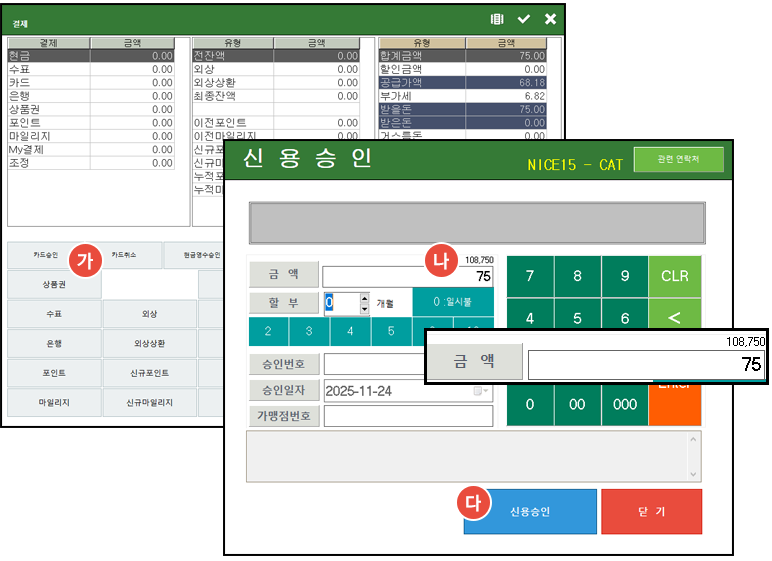Select 4-month installment button
Screen dimensions: 772x561
point(350,331)
